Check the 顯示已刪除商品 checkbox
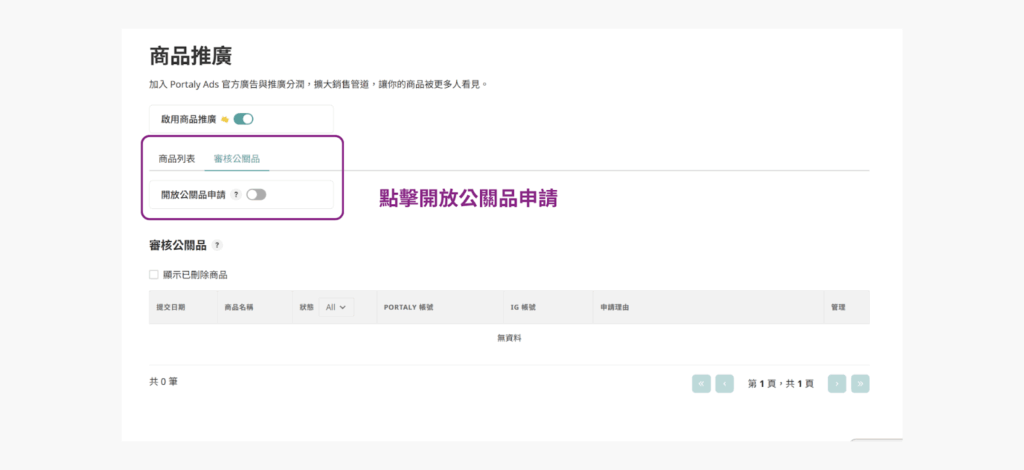This screenshot has height=470, width=1024. coord(154,275)
